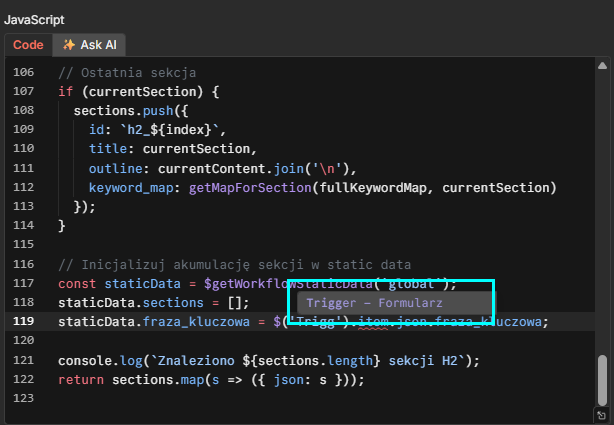
Task: Click 'staticData.fraza_kluczowa' on line 119
Action: pyautogui.click(x=154, y=322)
